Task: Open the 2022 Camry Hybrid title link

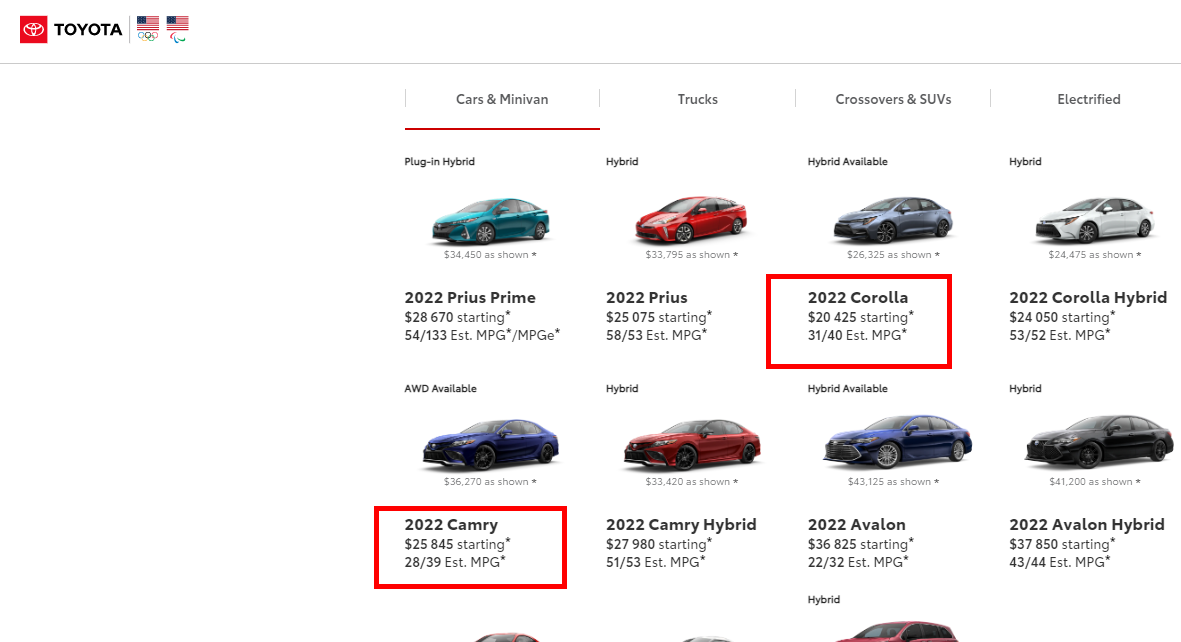Action: [x=681, y=524]
